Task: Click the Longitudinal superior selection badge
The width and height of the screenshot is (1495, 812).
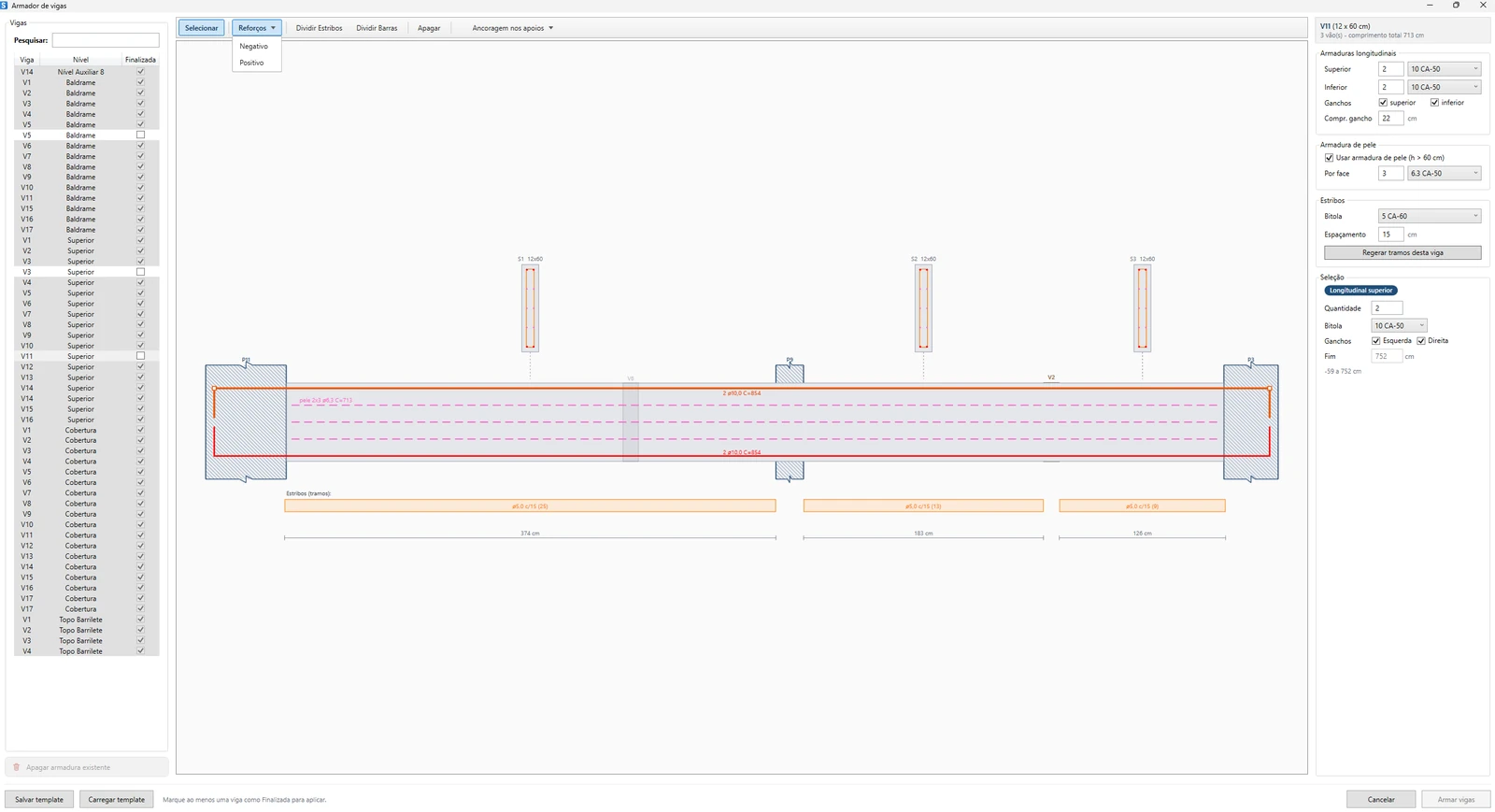Action: 1360,291
